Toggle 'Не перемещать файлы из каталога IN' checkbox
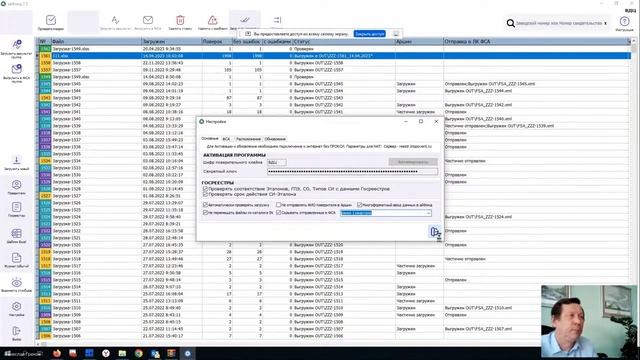Viewport: 640px width, 360px height. (205, 213)
